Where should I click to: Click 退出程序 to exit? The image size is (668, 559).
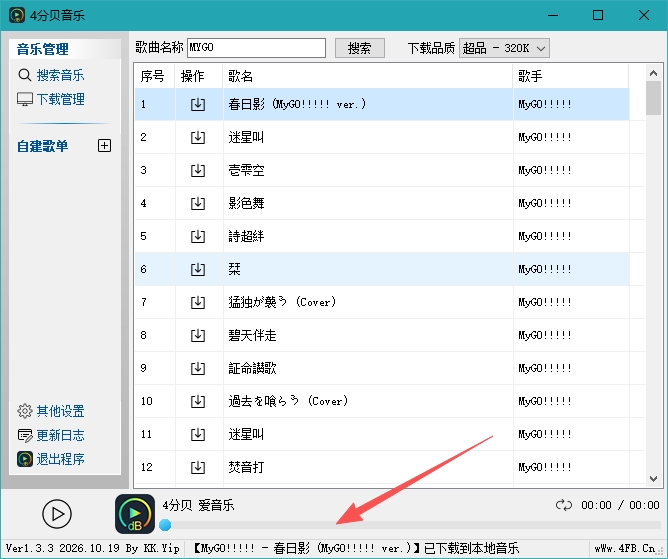click(51, 459)
